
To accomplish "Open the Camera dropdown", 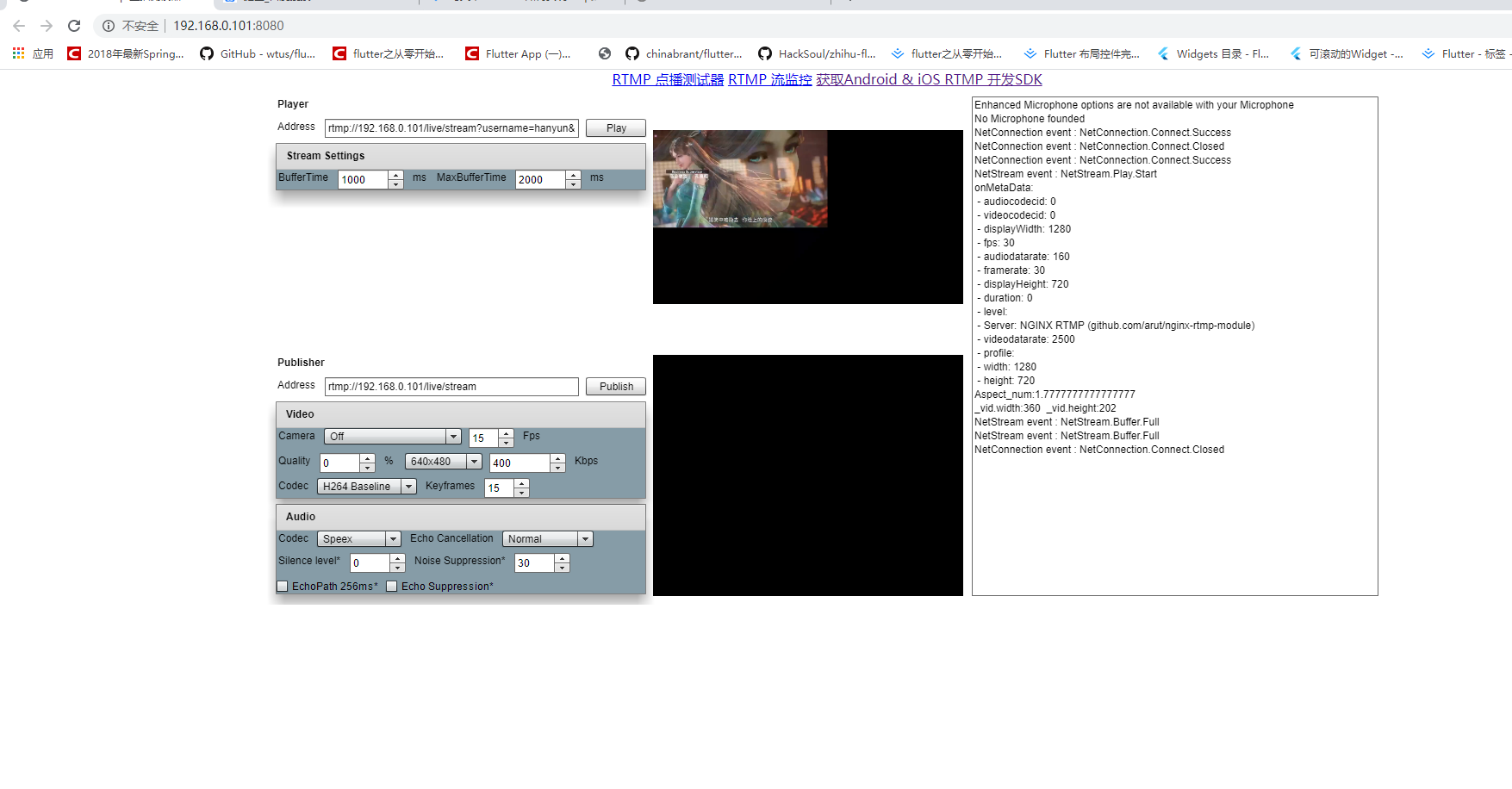I will click(393, 437).
